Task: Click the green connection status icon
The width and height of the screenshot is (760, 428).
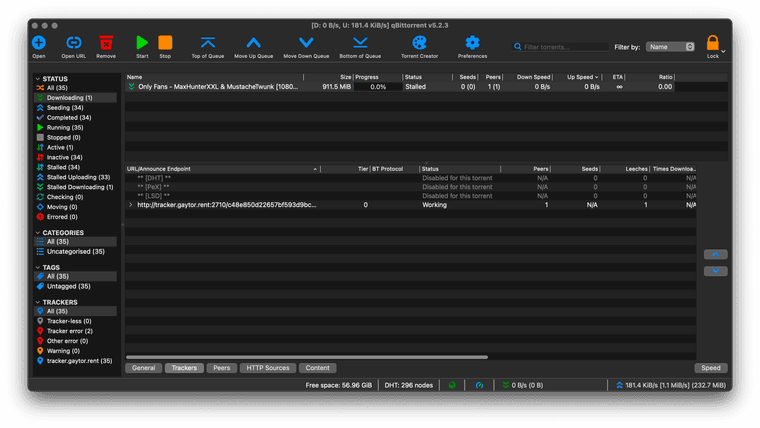Action: (x=452, y=385)
